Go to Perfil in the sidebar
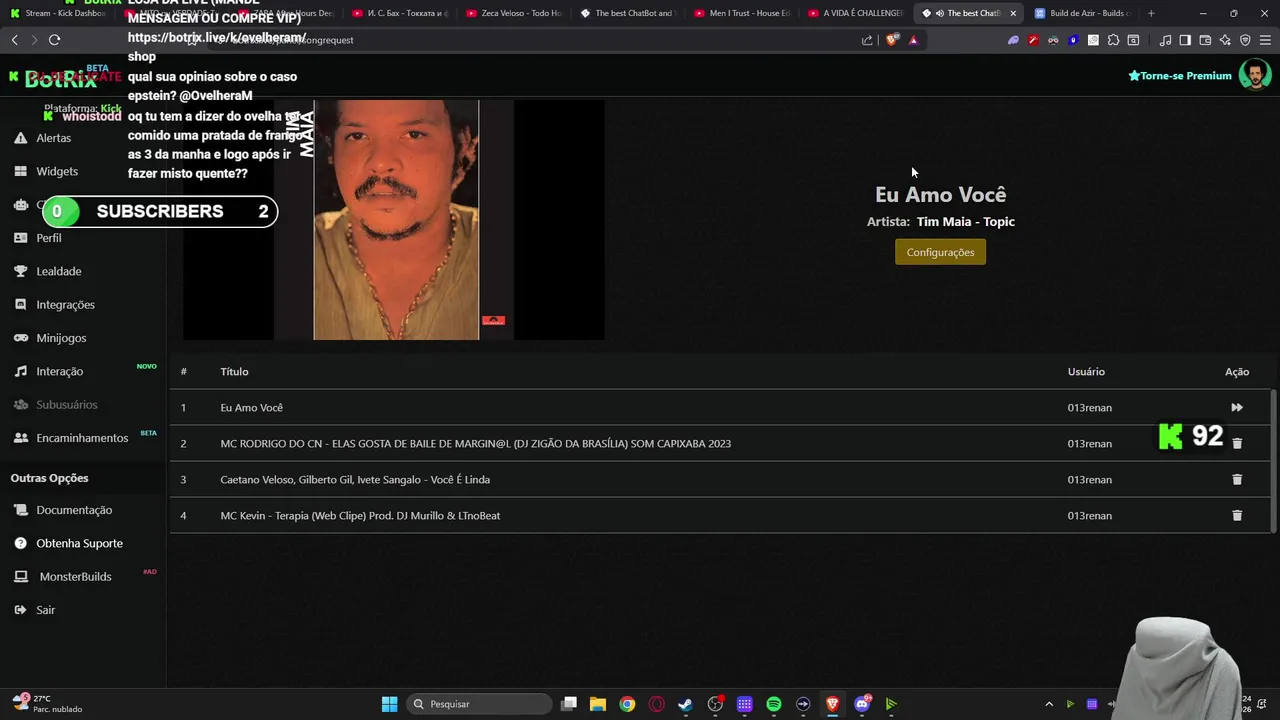Screen dimensions: 1280x720 pyautogui.click(x=49, y=238)
